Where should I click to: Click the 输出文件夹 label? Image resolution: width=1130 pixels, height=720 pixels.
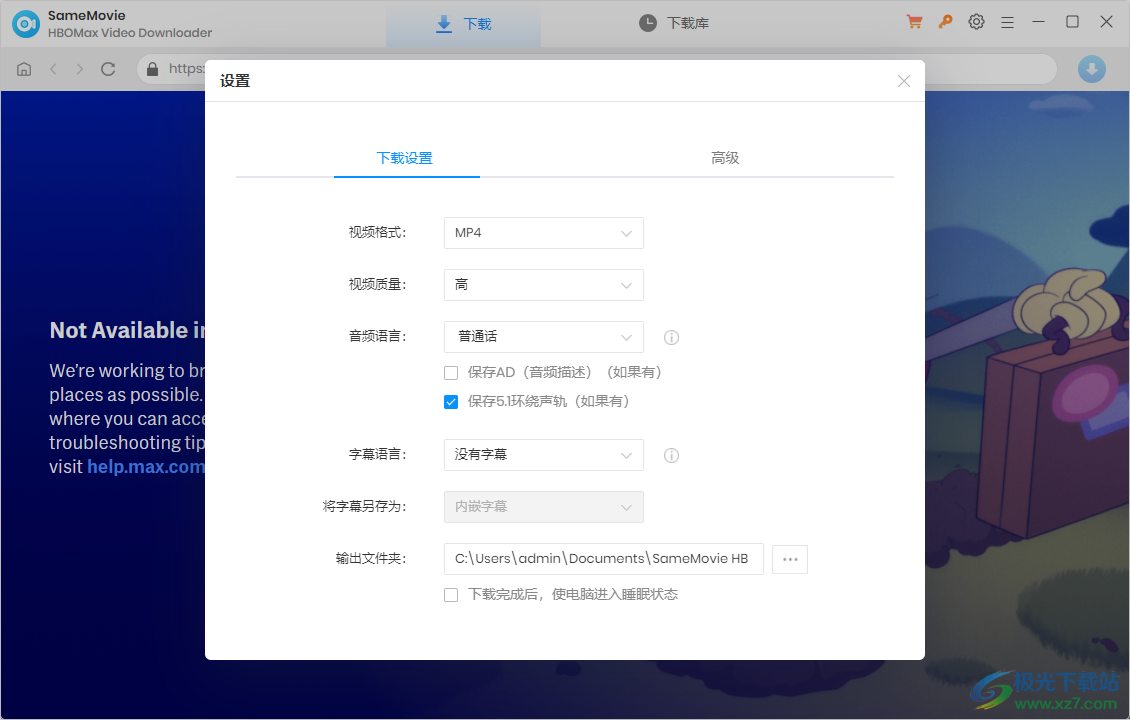(x=371, y=559)
